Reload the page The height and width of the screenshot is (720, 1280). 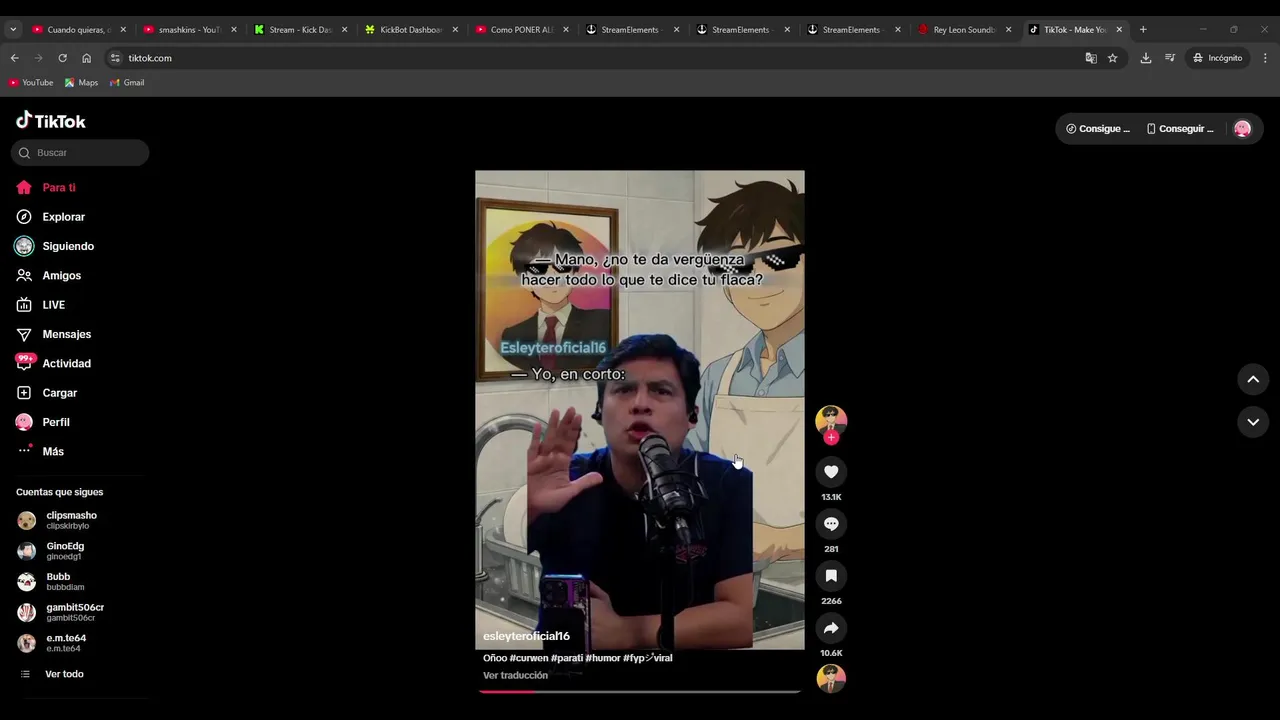coord(62,58)
